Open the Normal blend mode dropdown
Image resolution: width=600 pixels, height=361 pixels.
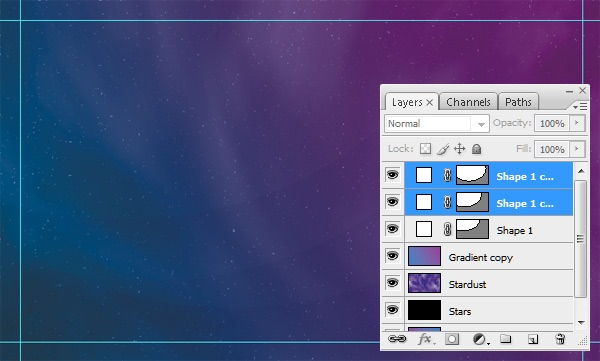(x=437, y=124)
